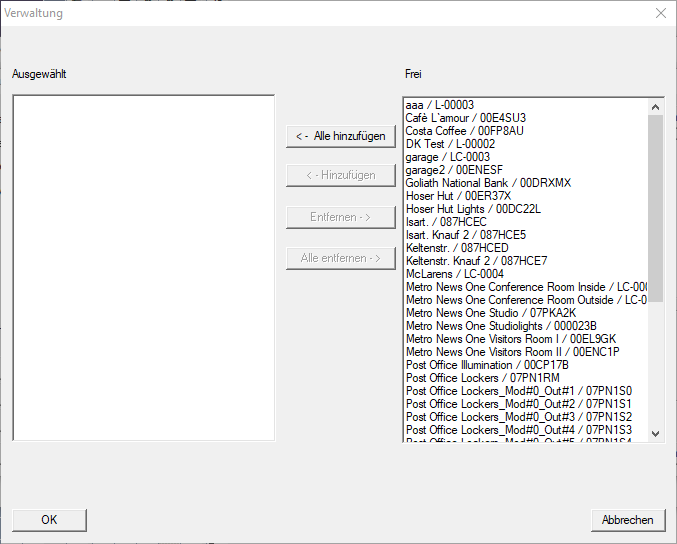
Task: Choose 'Costa Coffee / 00FP8AU' list item
Action: [x=464, y=131]
